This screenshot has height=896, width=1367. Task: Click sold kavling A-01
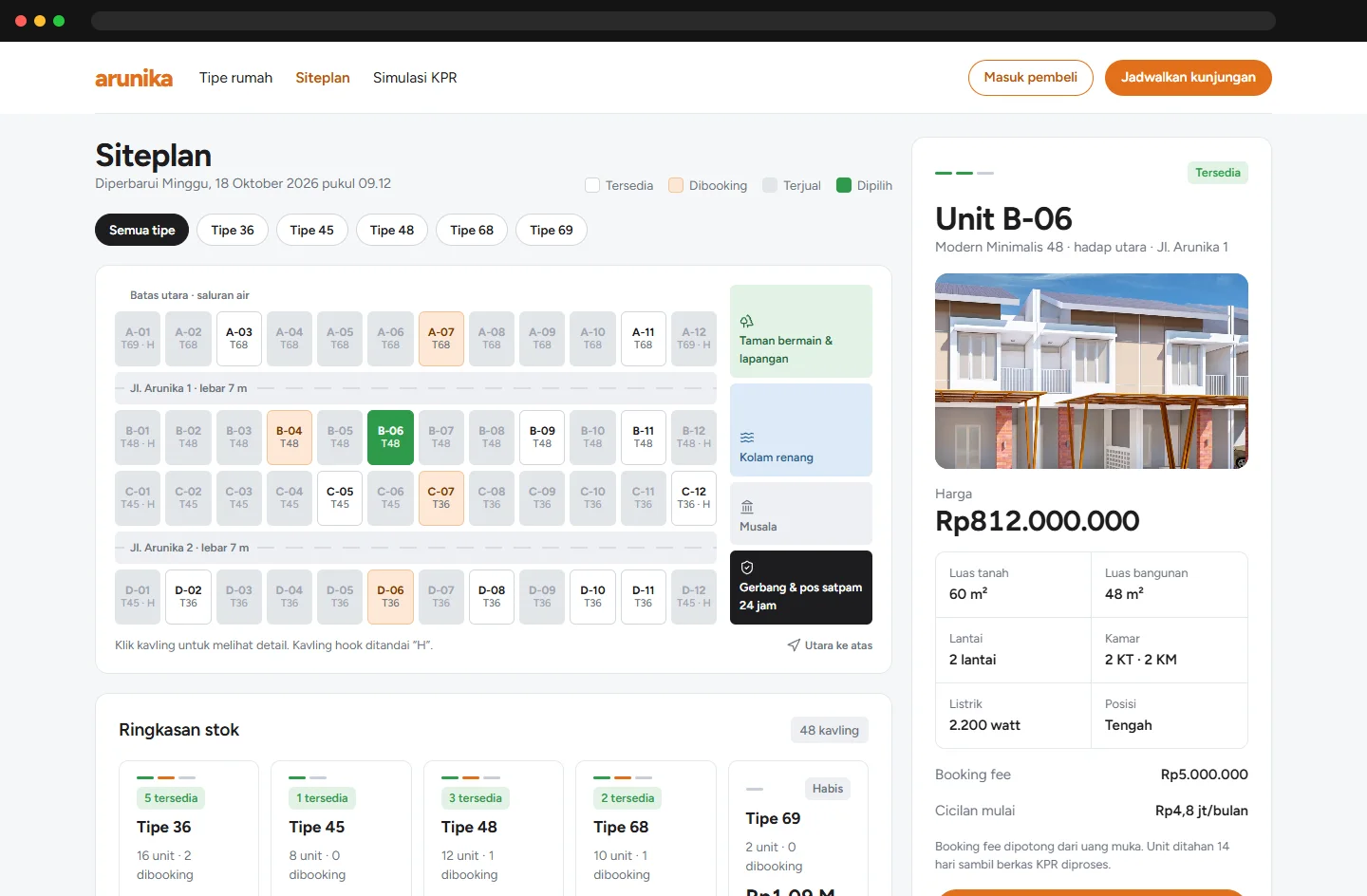point(138,339)
